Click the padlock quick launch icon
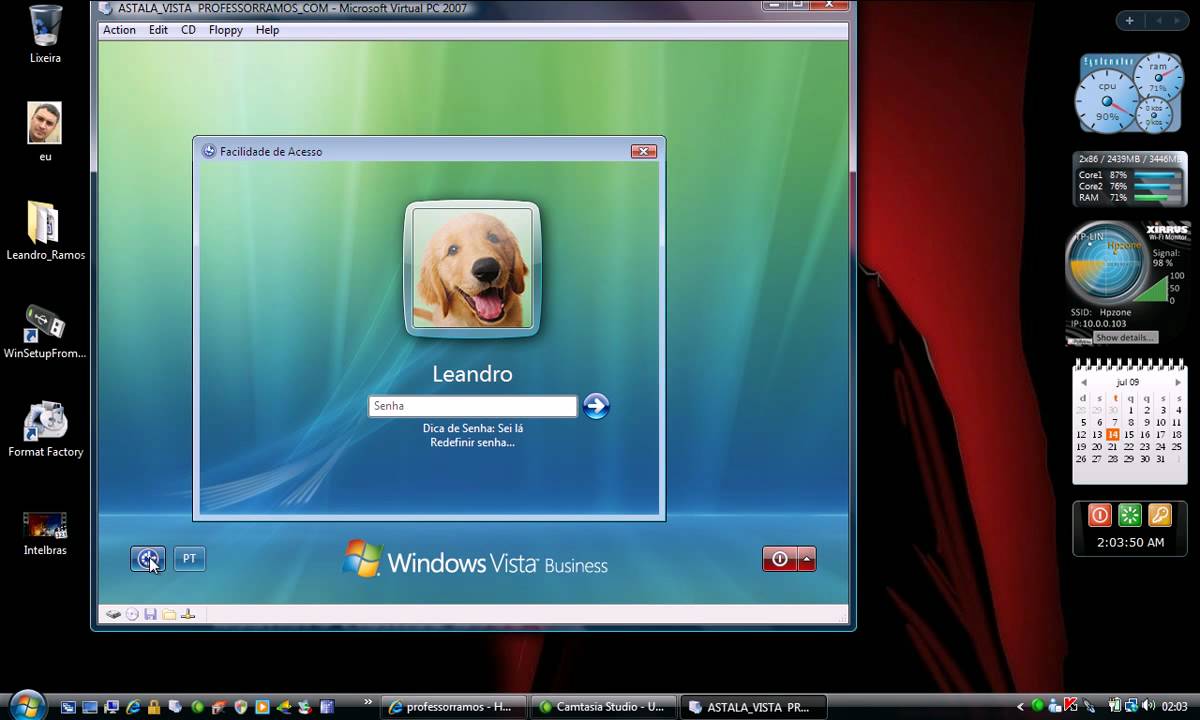The height and width of the screenshot is (720, 1200). [x=154, y=706]
